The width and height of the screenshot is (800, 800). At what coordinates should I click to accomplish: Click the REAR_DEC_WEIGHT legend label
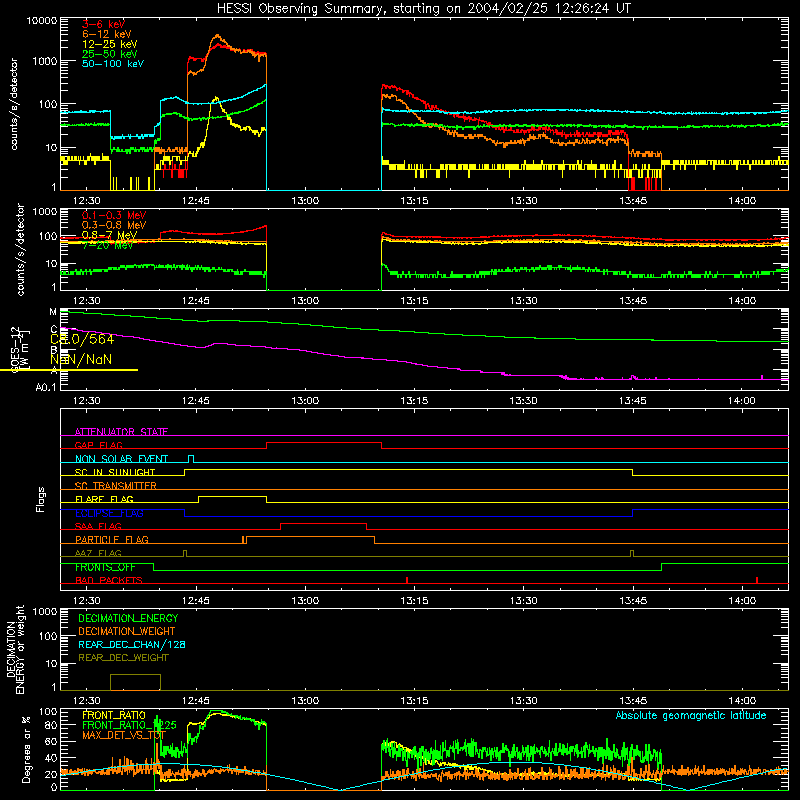coord(123,658)
